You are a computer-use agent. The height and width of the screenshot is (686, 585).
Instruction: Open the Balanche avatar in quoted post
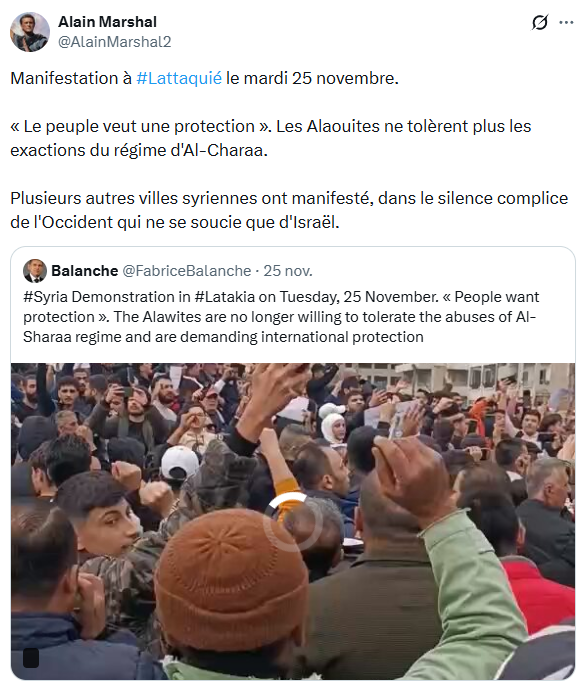pos(35,270)
